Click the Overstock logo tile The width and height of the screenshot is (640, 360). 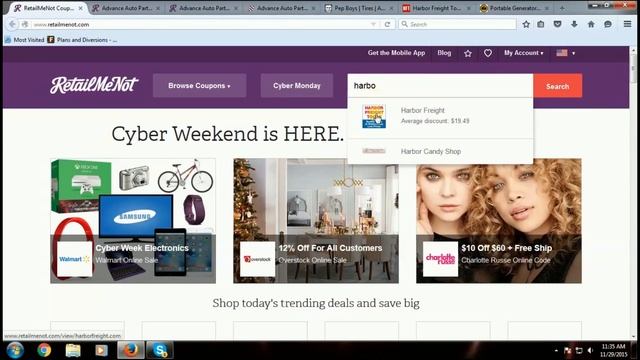(x=257, y=259)
